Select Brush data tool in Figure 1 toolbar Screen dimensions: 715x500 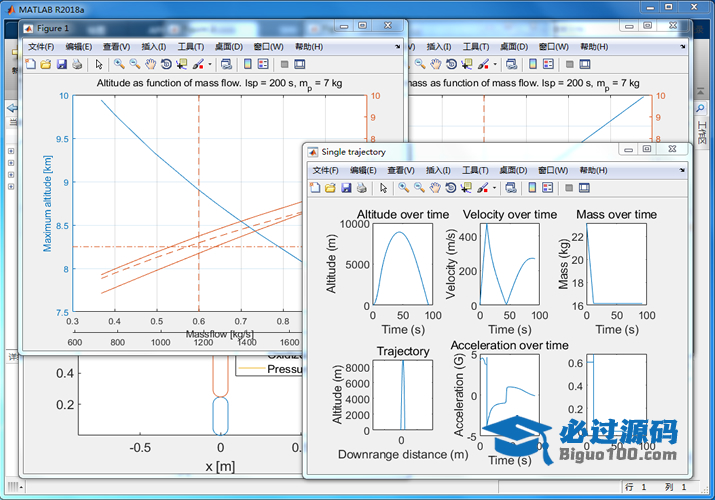[198, 64]
